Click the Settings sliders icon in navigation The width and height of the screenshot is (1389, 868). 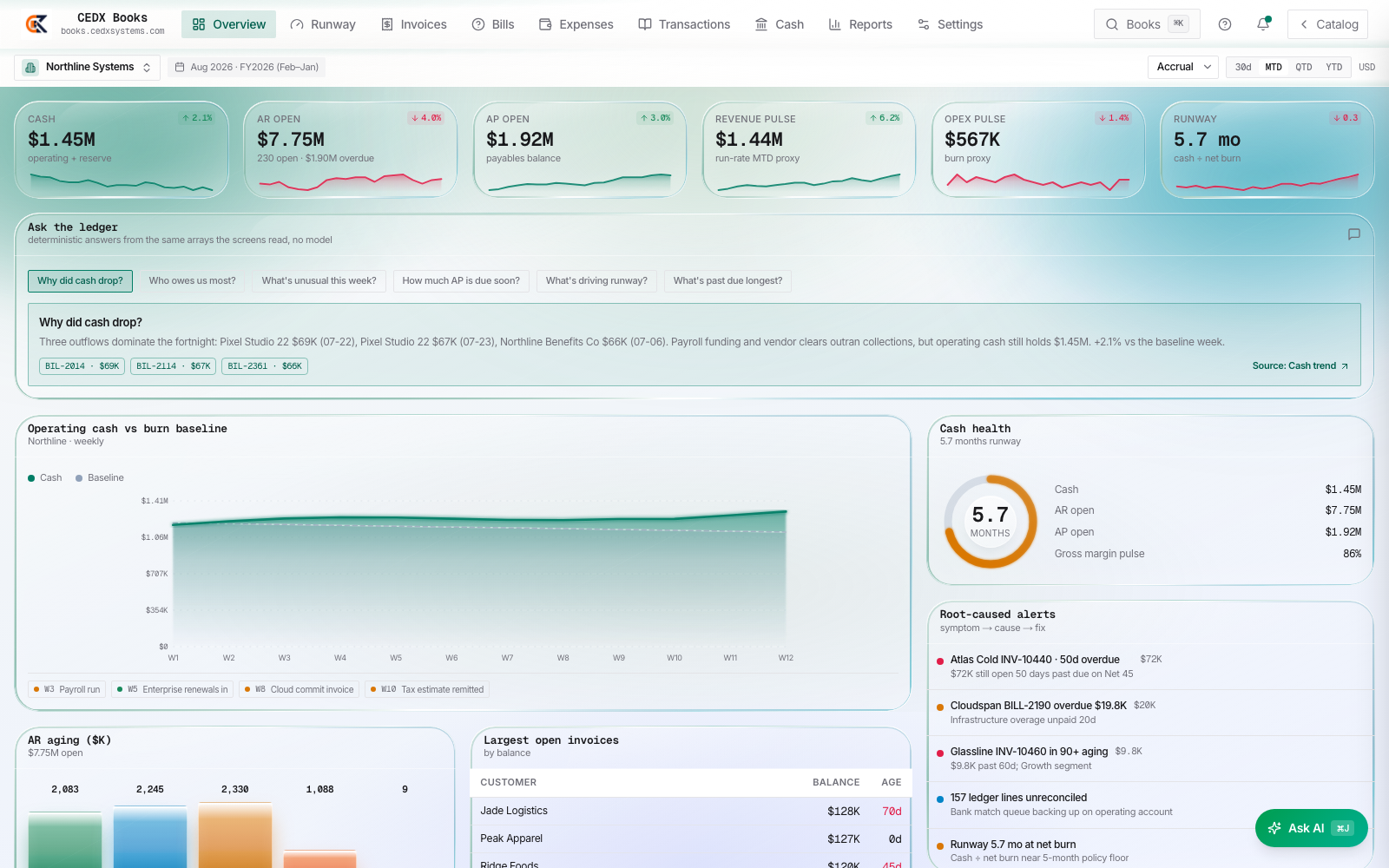click(924, 24)
